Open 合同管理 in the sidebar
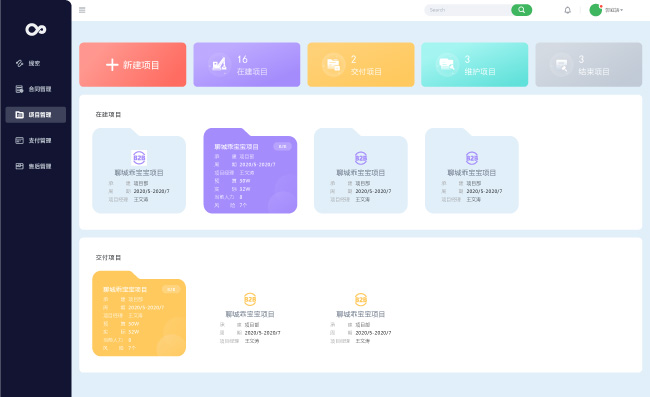650x397 pixels. 36,89
